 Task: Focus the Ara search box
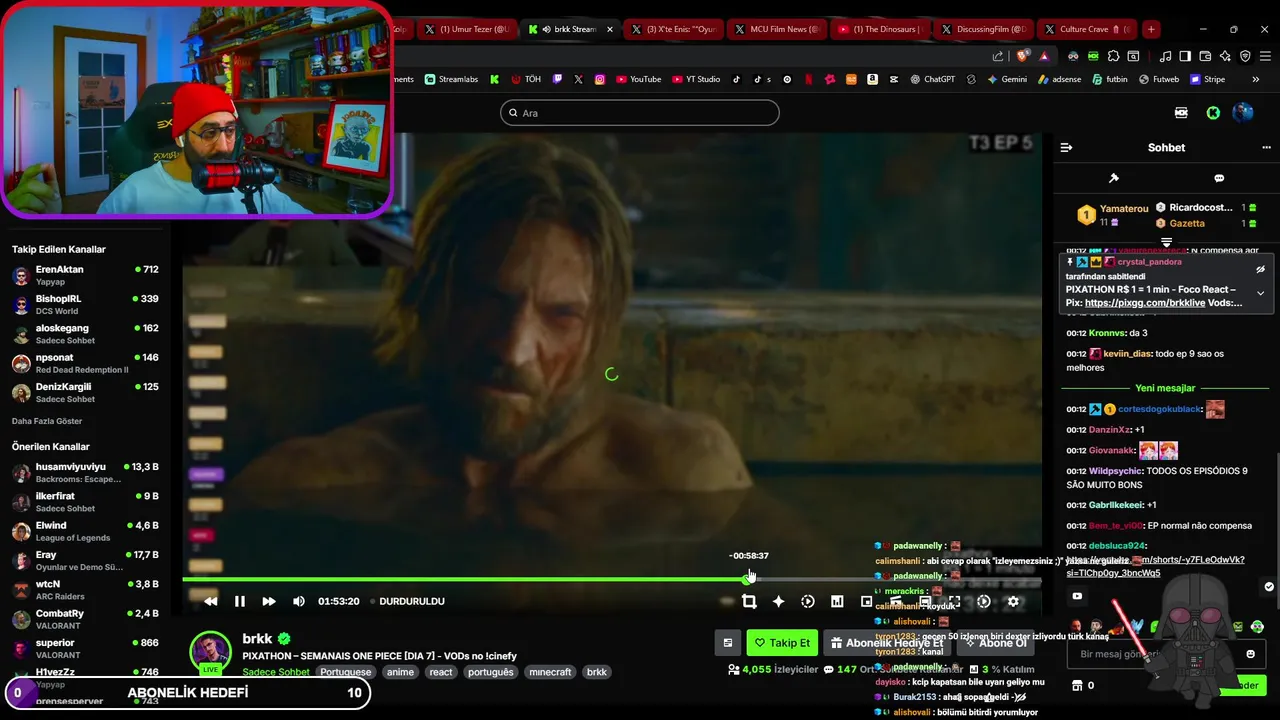point(640,113)
